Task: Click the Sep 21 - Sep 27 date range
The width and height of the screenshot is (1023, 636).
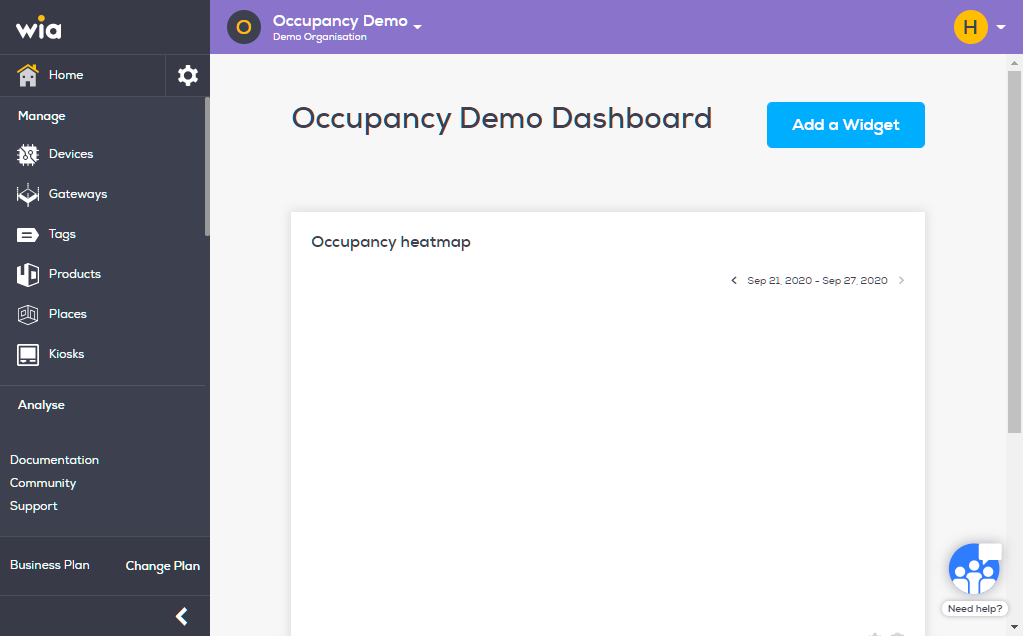Action: click(x=817, y=280)
